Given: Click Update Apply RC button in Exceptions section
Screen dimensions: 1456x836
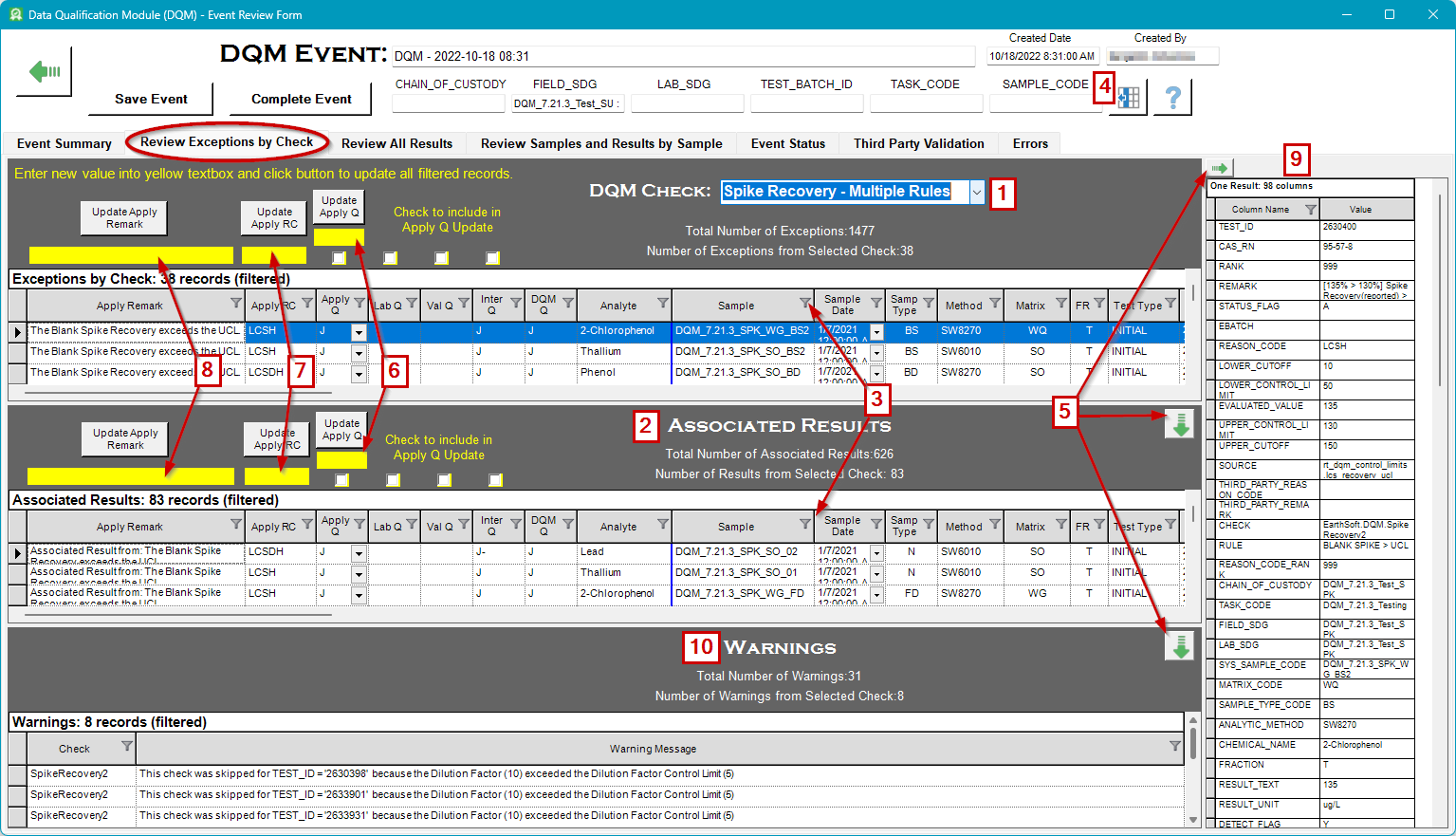Looking at the screenshot, I should [x=274, y=218].
